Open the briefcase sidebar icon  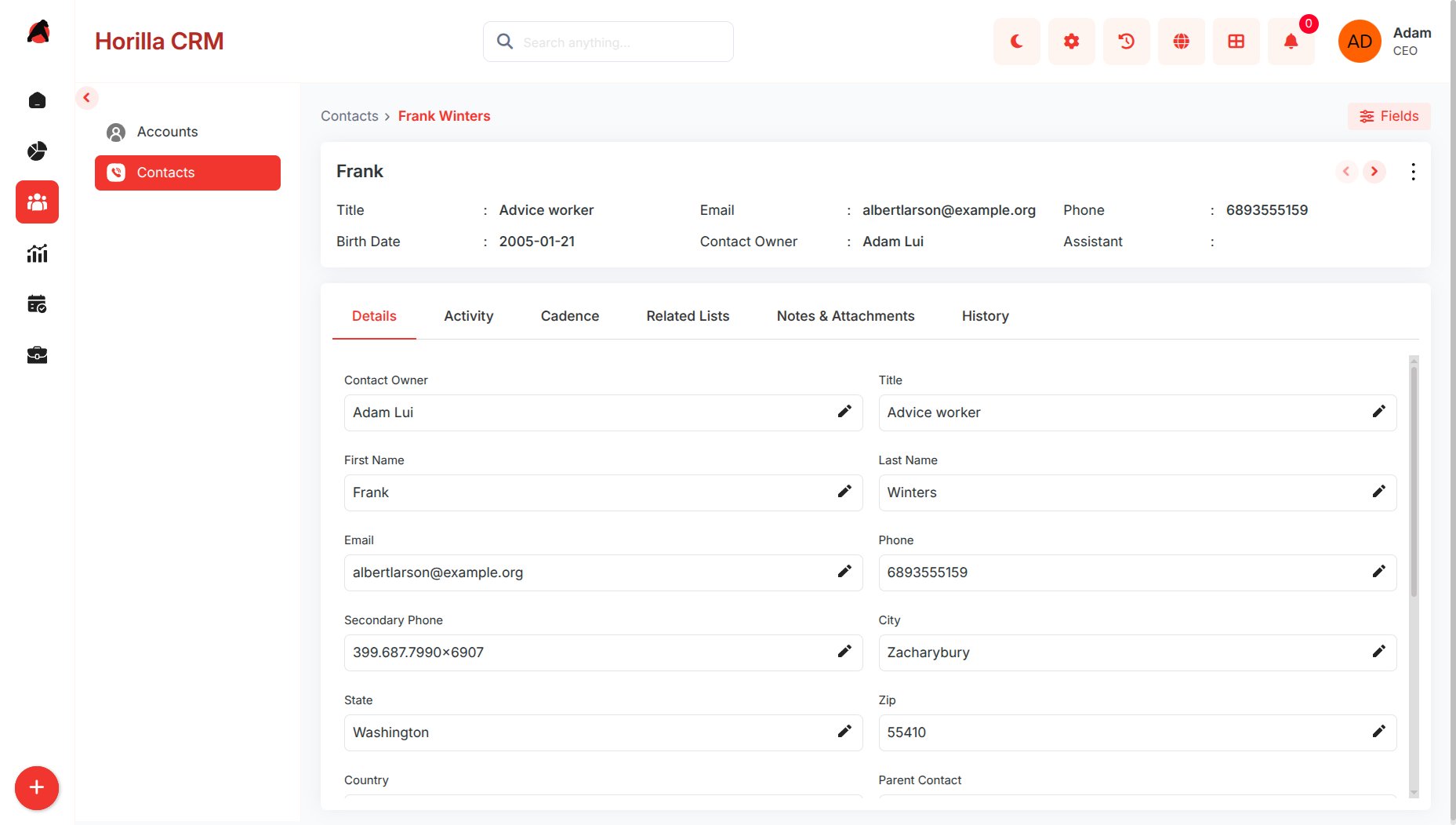point(37,355)
